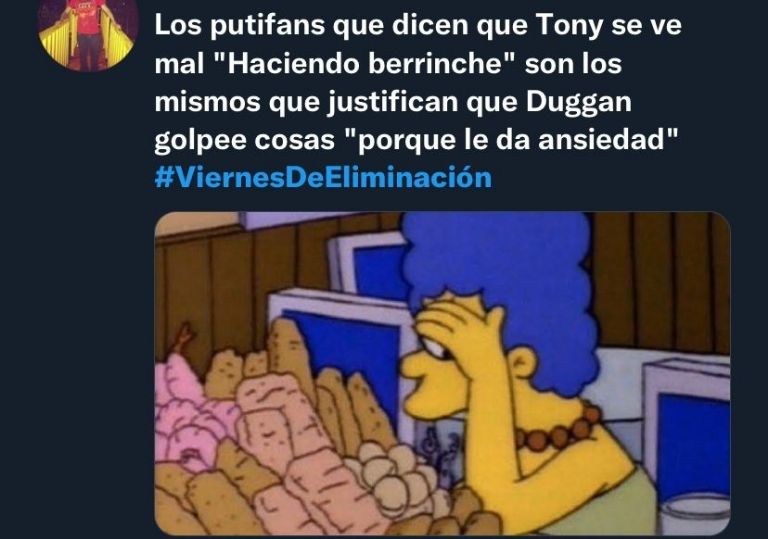Open the #ViernesDeEliminación hashtag link
The height and width of the screenshot is (539, 768).
point(323,177)
